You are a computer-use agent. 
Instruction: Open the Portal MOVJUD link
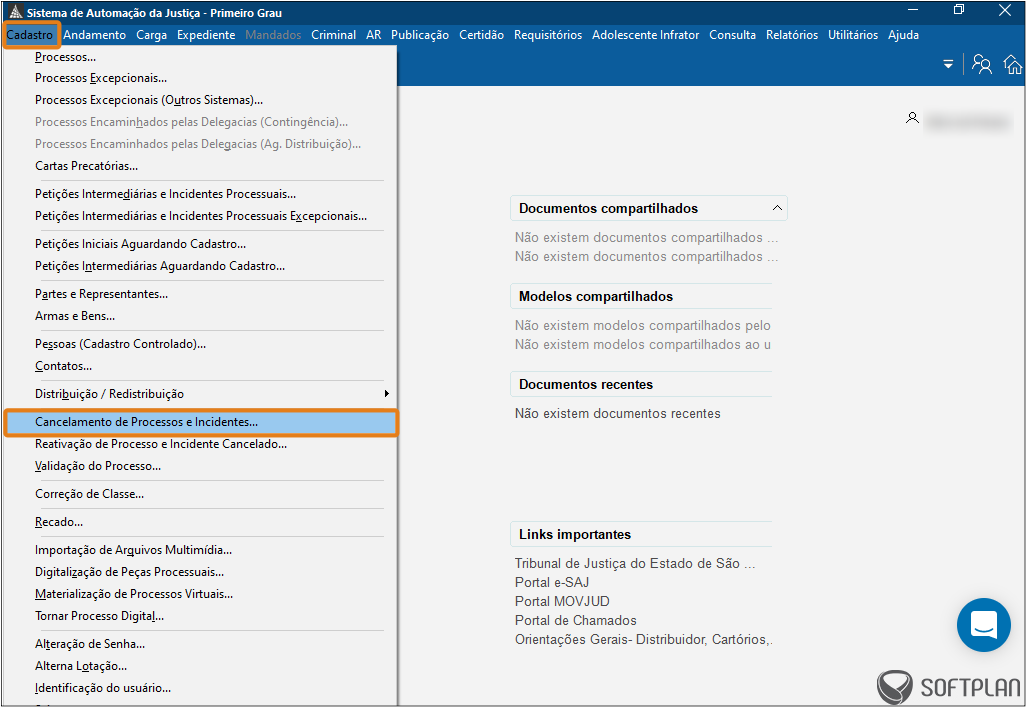click(x=562, y=602)
